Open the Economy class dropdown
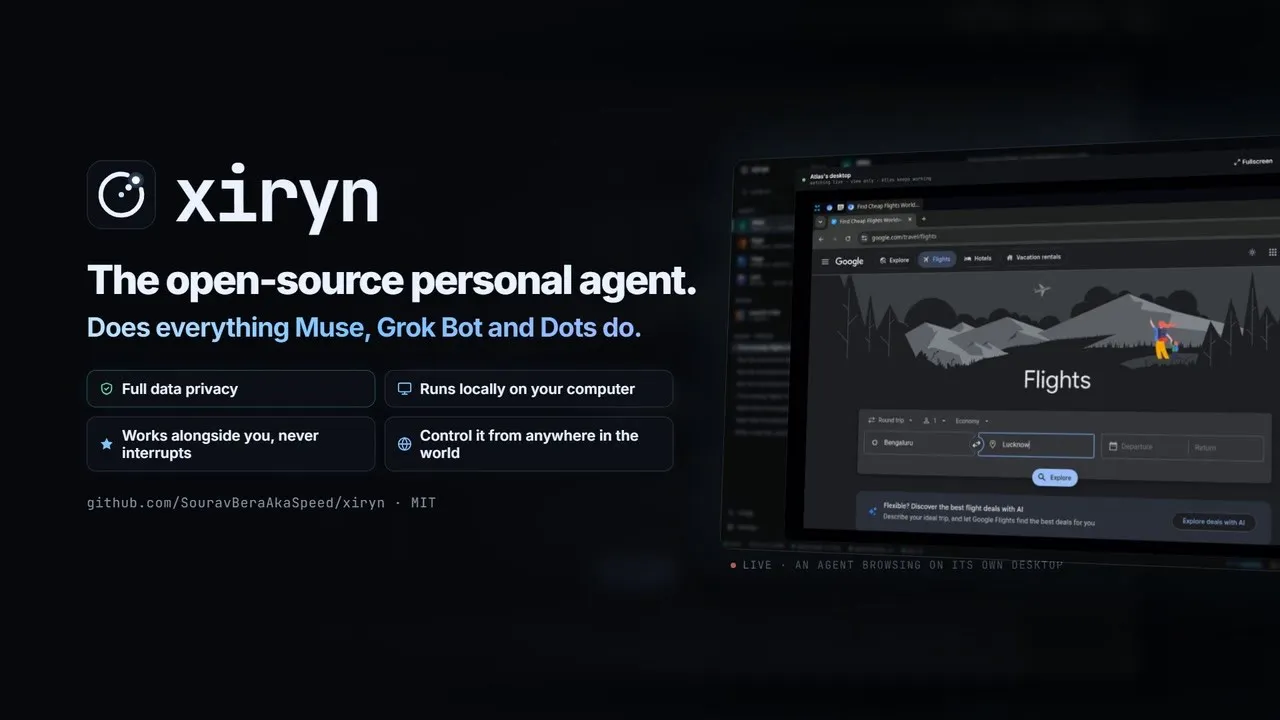The height and width of the screenshot is (720, 1280). tap(972, 421)
